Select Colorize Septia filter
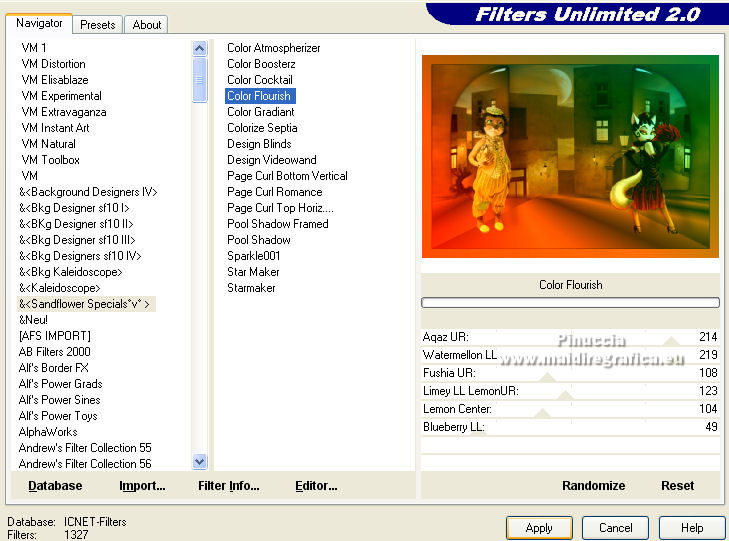The height and width of the screenshot is (541, 729). [x=262, y=128]
